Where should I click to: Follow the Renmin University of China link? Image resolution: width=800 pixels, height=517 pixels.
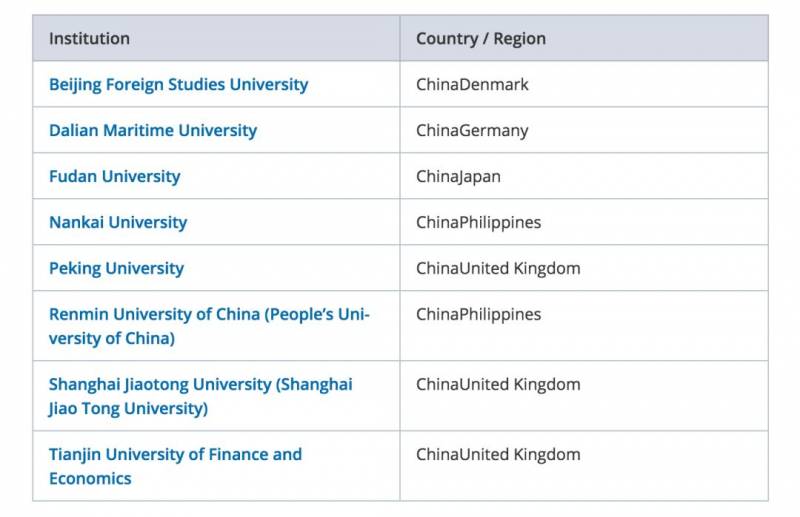pos(209,326)
